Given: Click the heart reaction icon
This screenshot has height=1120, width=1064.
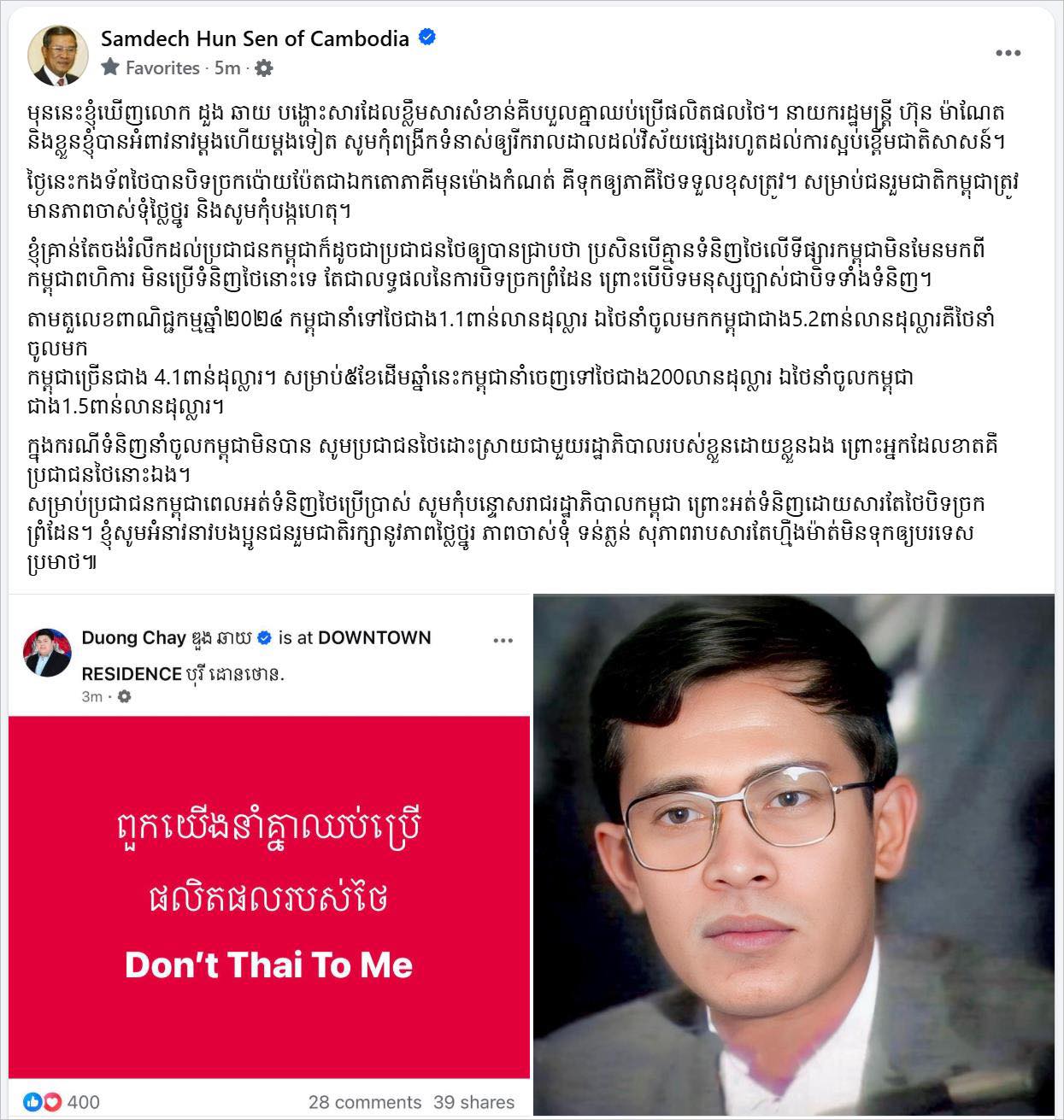Looking at the screenshot, I should point(52,1102).
